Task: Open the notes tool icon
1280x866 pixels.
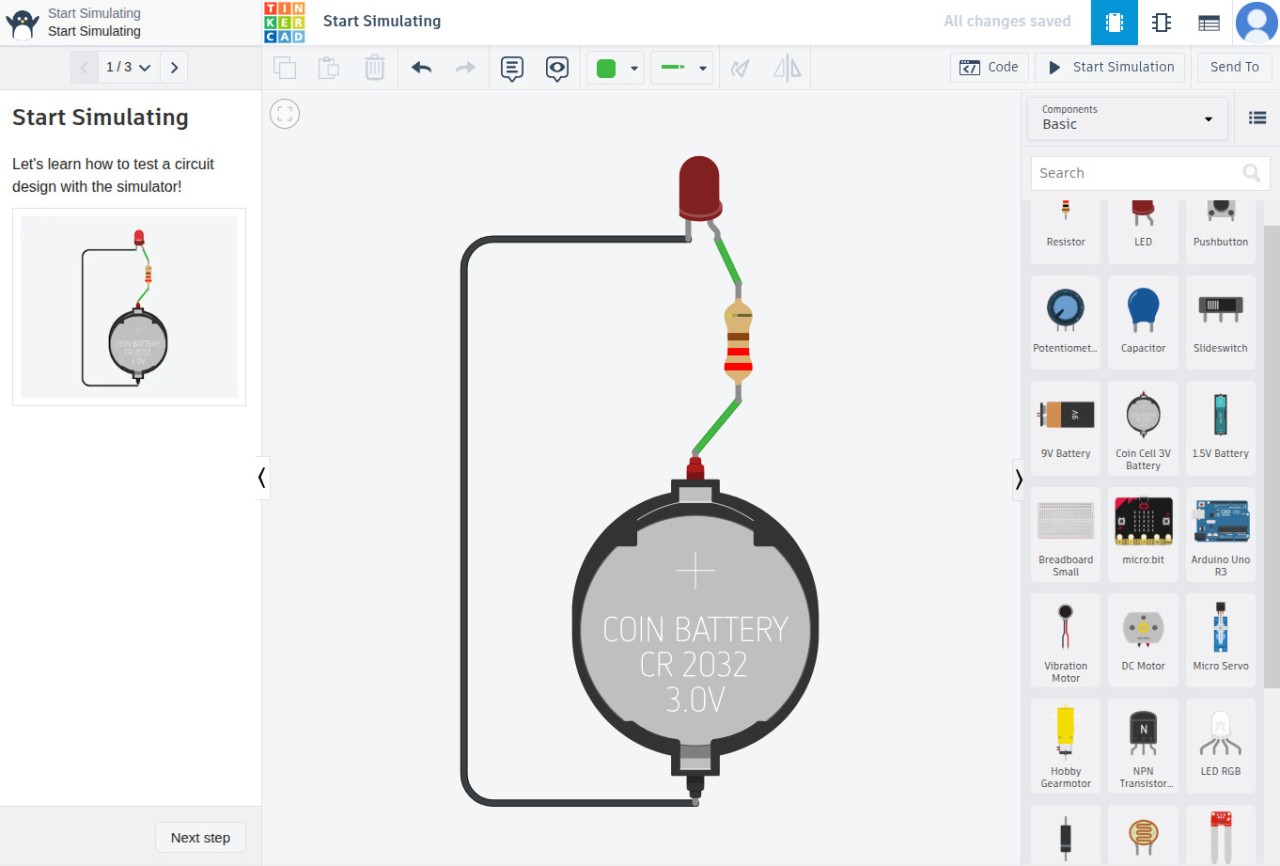Action: [x=512, y=68]
